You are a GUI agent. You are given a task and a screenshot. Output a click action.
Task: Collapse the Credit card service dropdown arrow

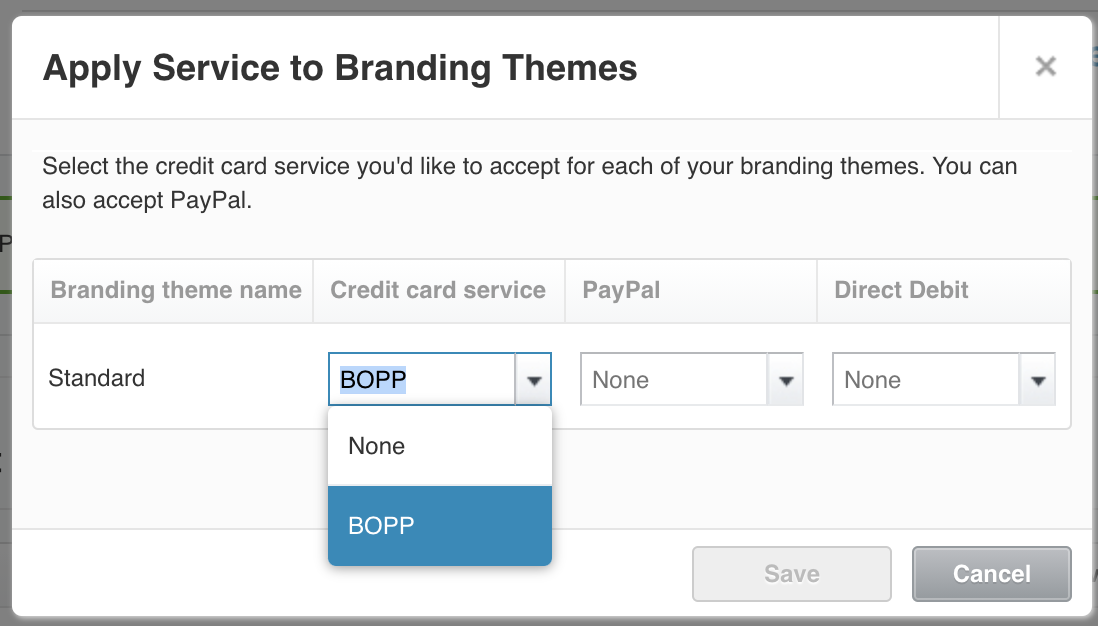[534, 380]
